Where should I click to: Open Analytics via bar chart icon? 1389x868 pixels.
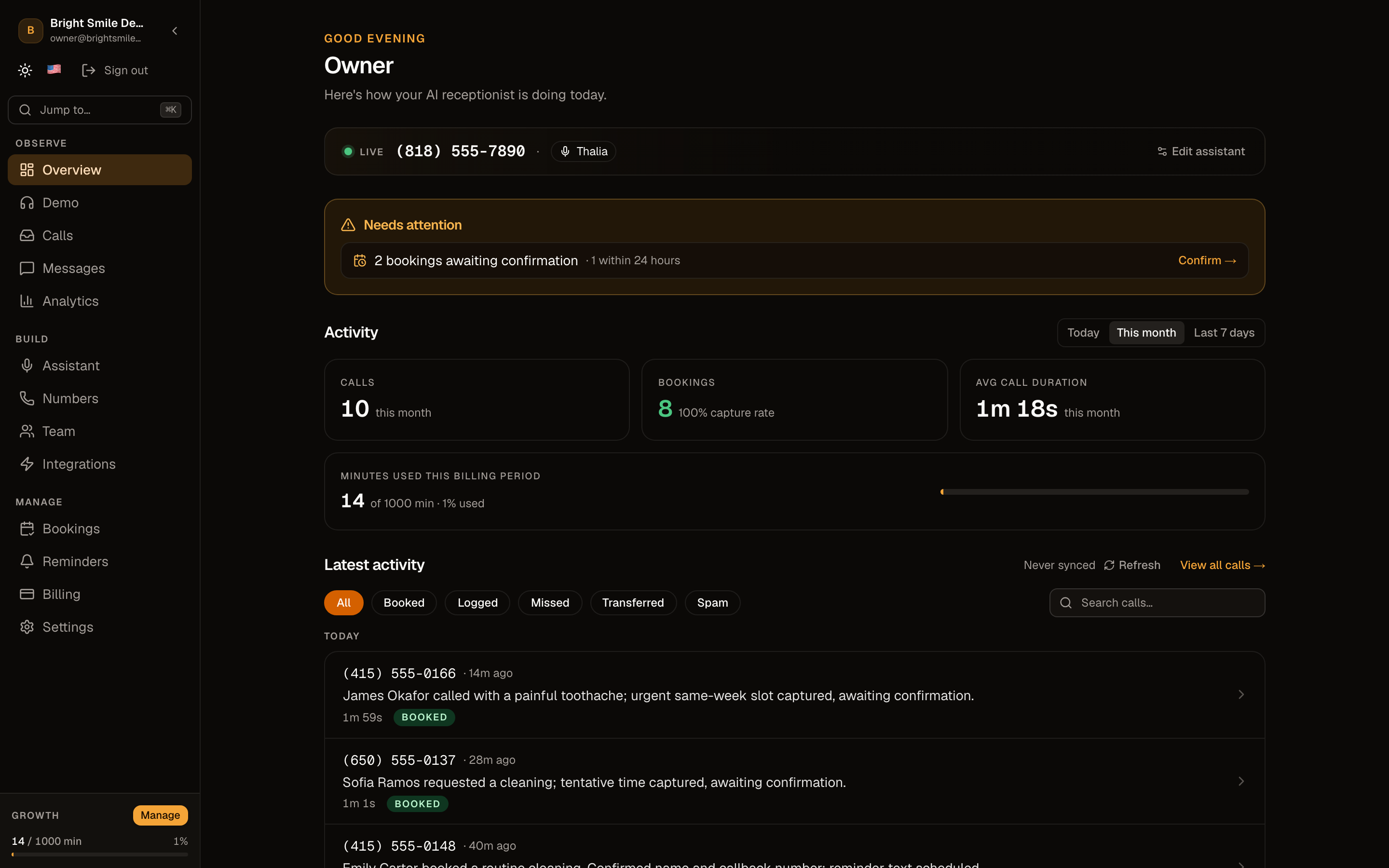pyautogui.click(x=27, y=301)
